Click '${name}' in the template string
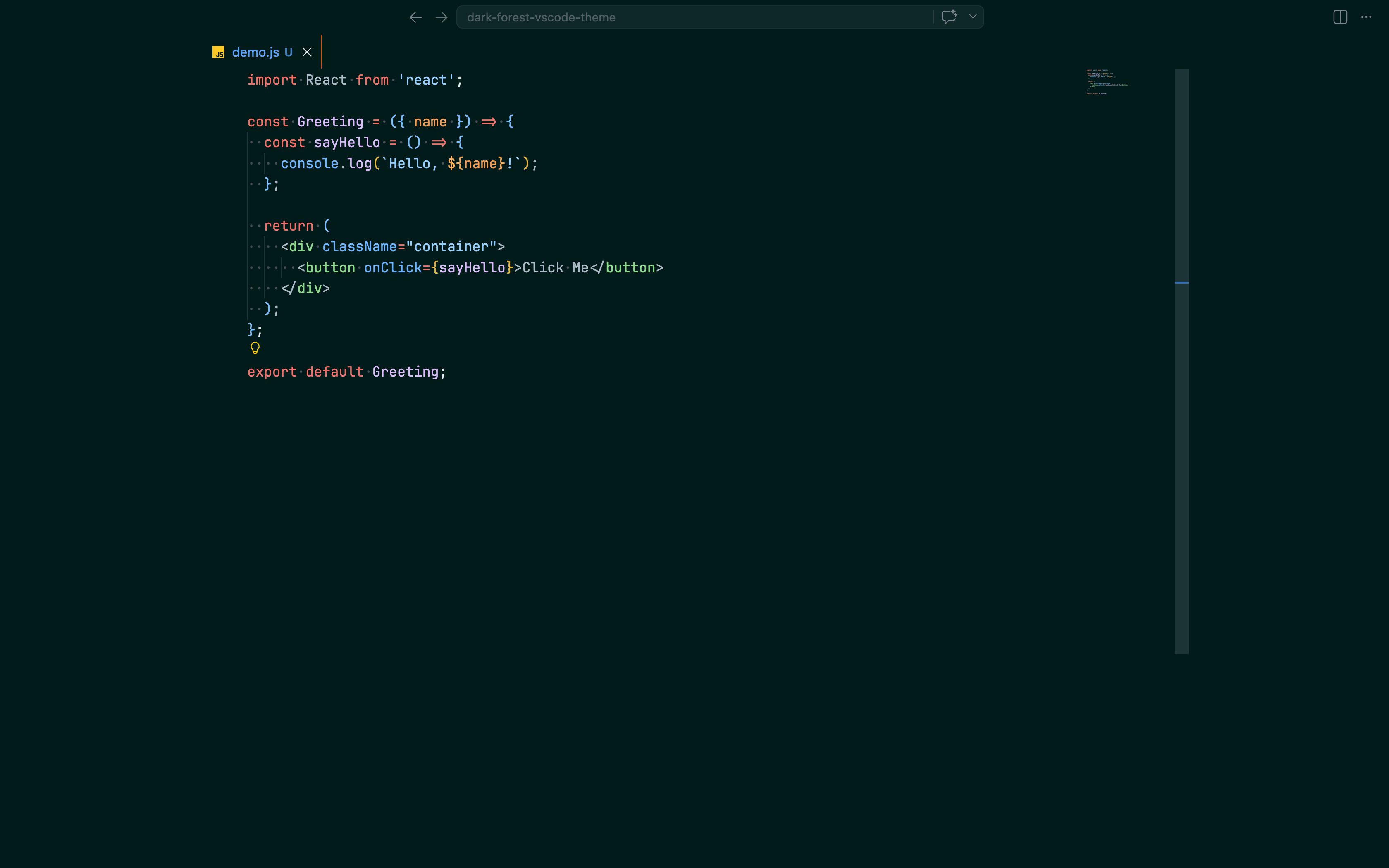The image size is (1389, 868). [476, 164]
